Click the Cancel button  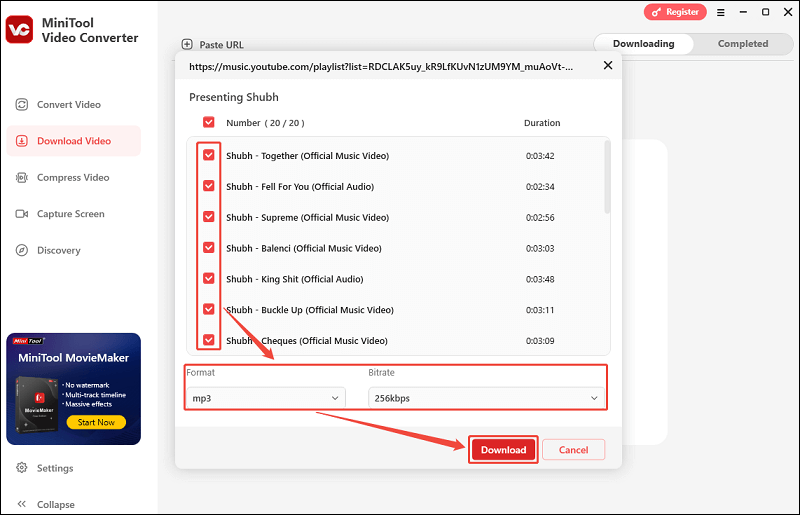[573, 450]
